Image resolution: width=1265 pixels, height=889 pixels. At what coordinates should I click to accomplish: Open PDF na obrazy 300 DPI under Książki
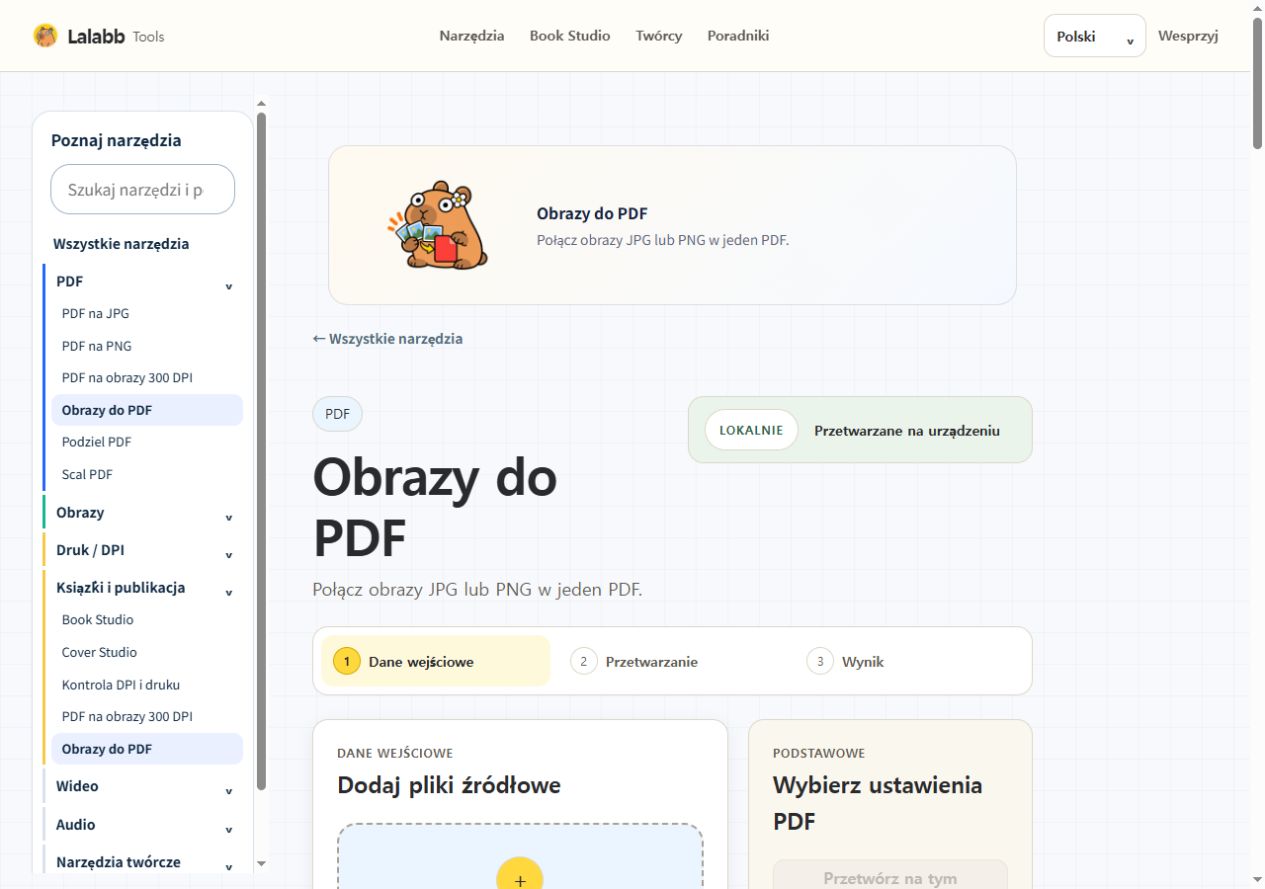pyautogui.click(x=127, y=717)
